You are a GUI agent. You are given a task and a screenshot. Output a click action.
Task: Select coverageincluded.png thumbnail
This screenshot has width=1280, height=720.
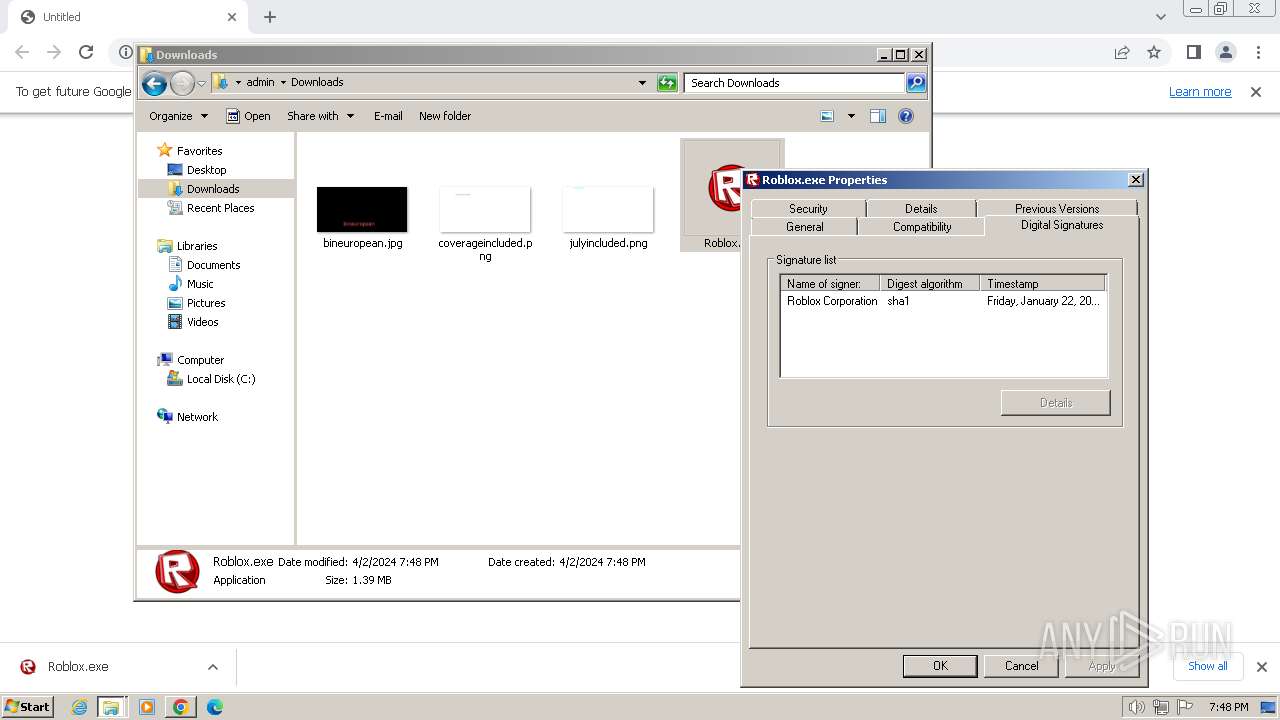pyautogui.click(x=485, y=209)
